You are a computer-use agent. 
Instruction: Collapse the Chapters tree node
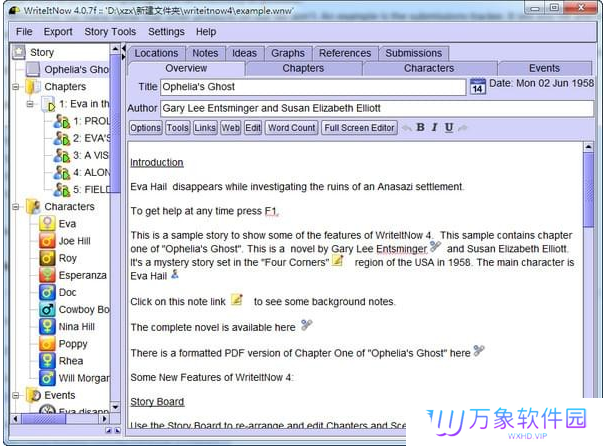16,87
